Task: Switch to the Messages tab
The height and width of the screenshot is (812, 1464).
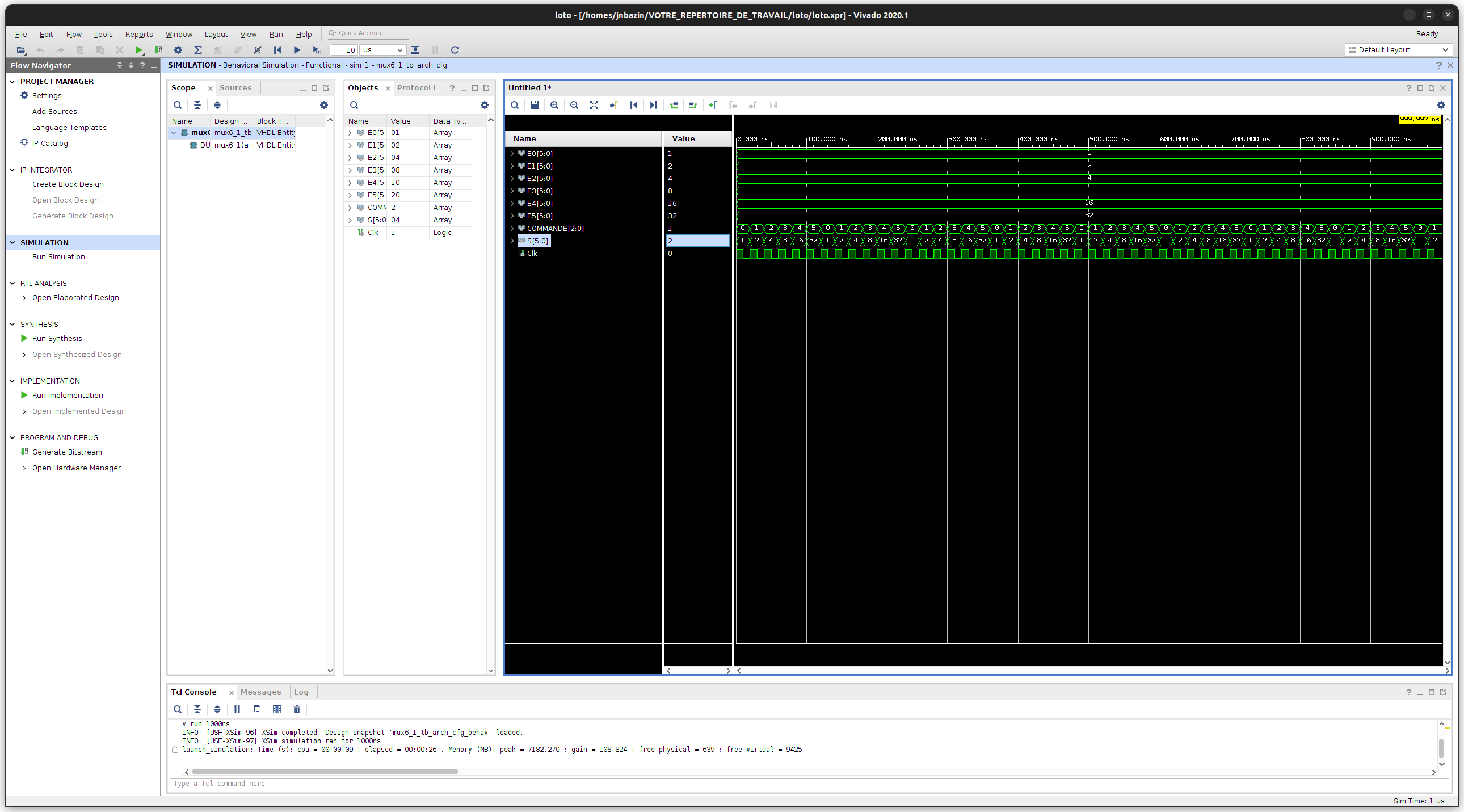Action: [261, 692]
